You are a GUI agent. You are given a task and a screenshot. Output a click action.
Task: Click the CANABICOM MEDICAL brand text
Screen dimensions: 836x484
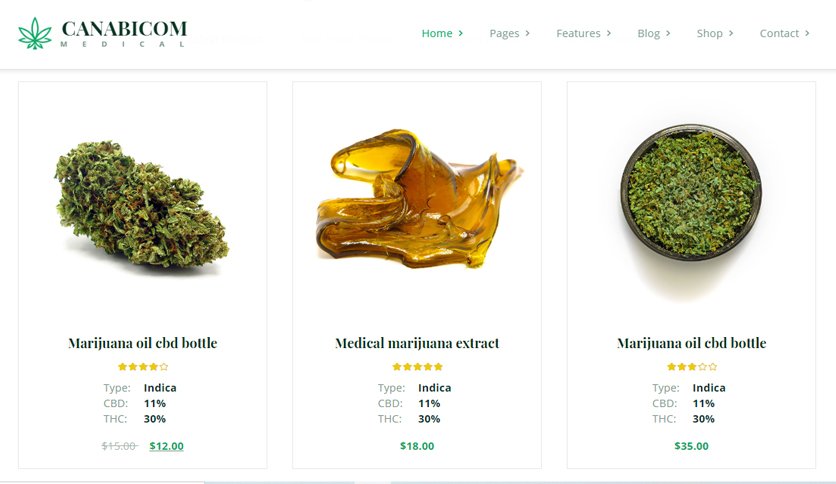(124, 33)
